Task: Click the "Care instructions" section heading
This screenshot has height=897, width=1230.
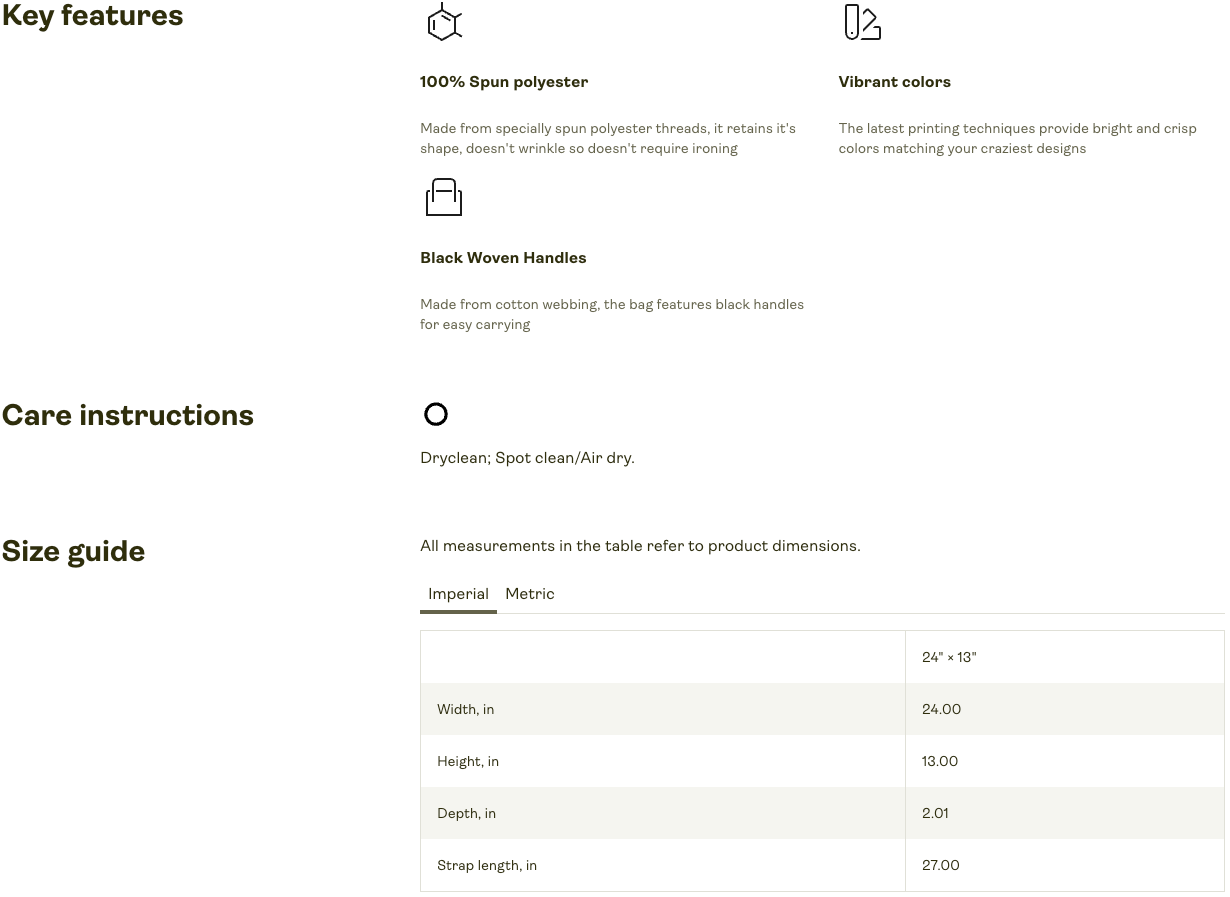Action: click(127, 416)
